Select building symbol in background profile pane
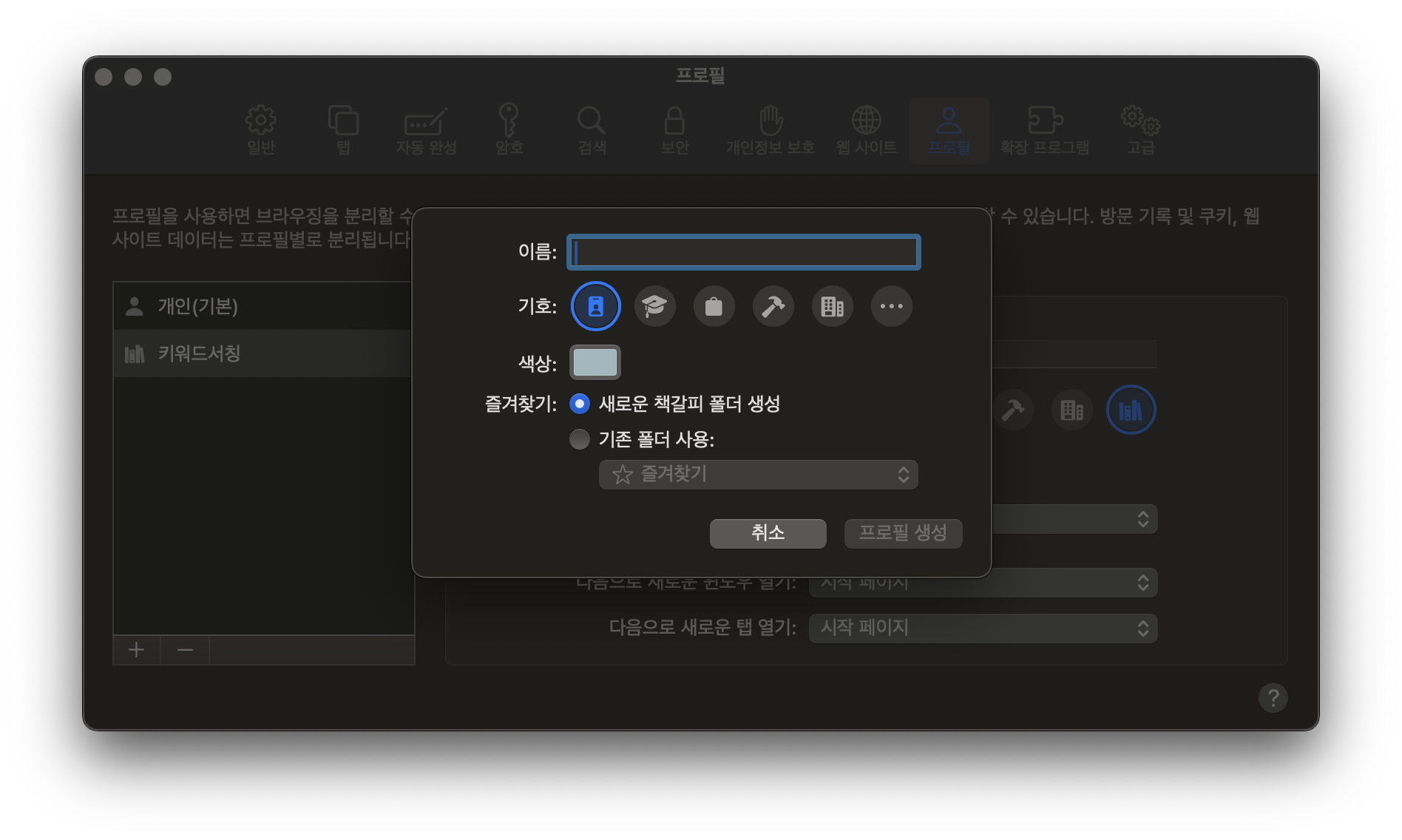 click(x=1071, y=410)
